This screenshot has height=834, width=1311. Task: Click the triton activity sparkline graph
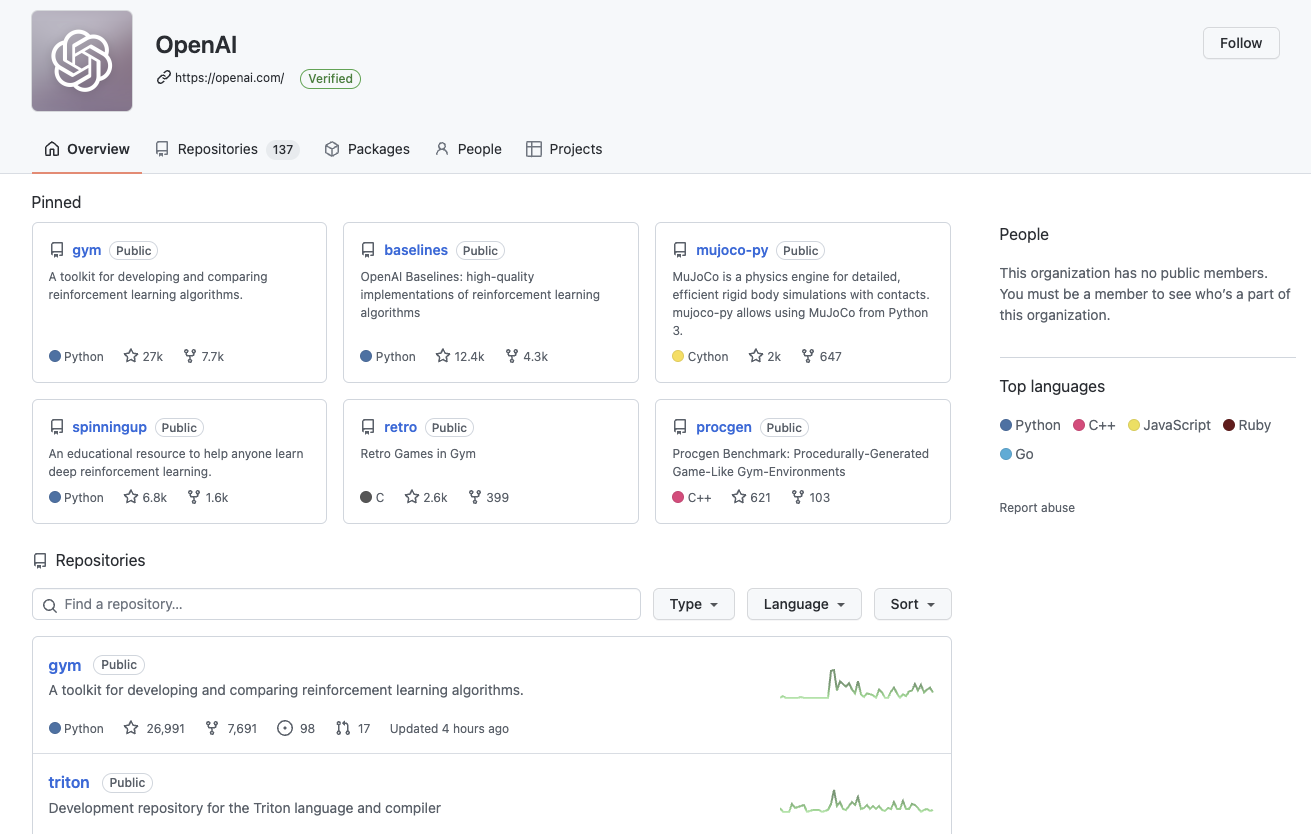857,801
